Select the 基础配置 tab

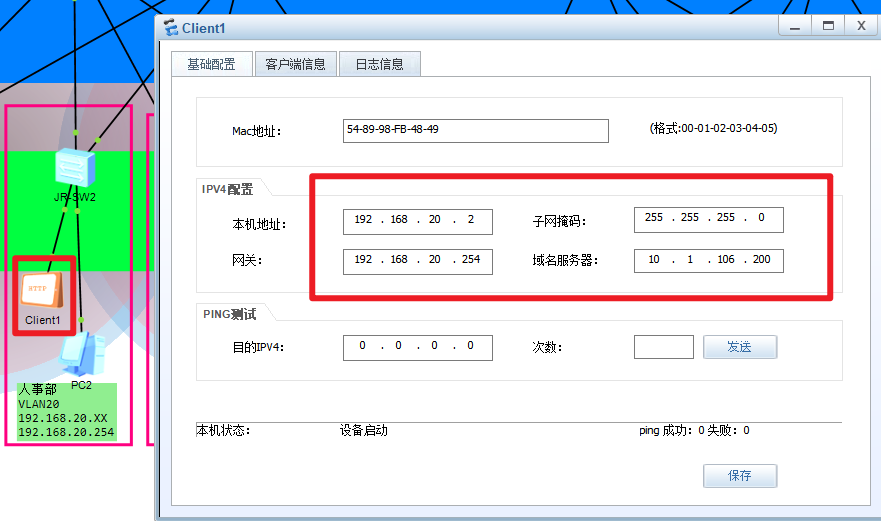(x=211, y=64)
